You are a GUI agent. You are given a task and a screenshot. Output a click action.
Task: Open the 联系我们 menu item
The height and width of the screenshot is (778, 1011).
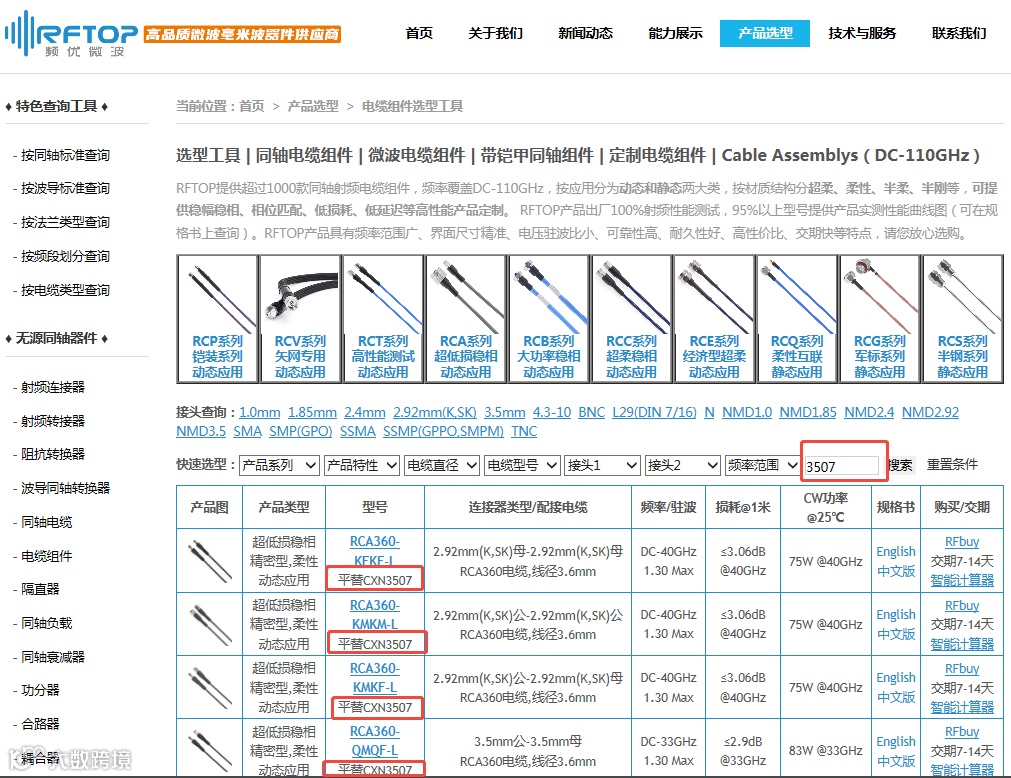(959, 33)
